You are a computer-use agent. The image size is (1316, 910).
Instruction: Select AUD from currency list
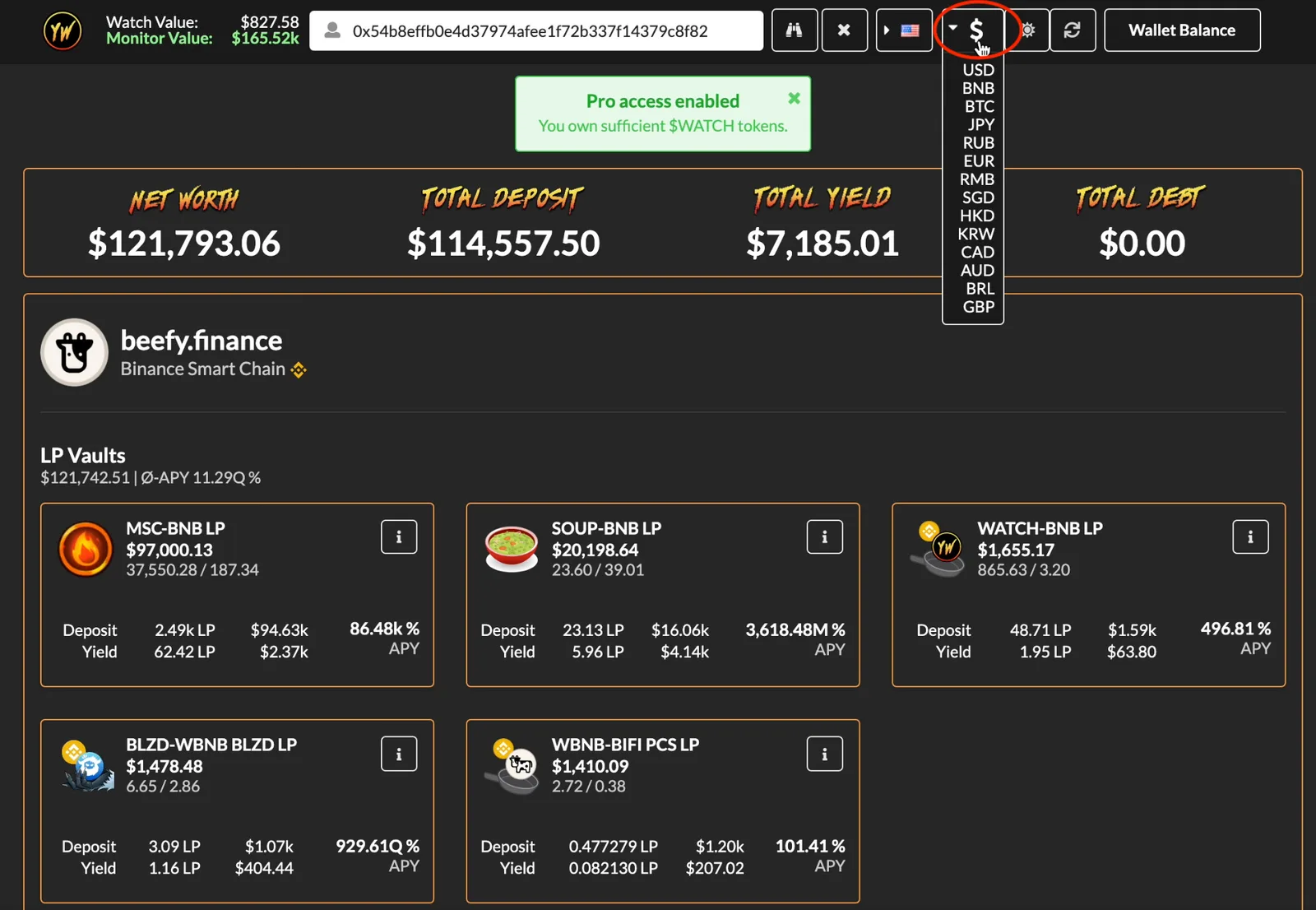coord(977,270)
